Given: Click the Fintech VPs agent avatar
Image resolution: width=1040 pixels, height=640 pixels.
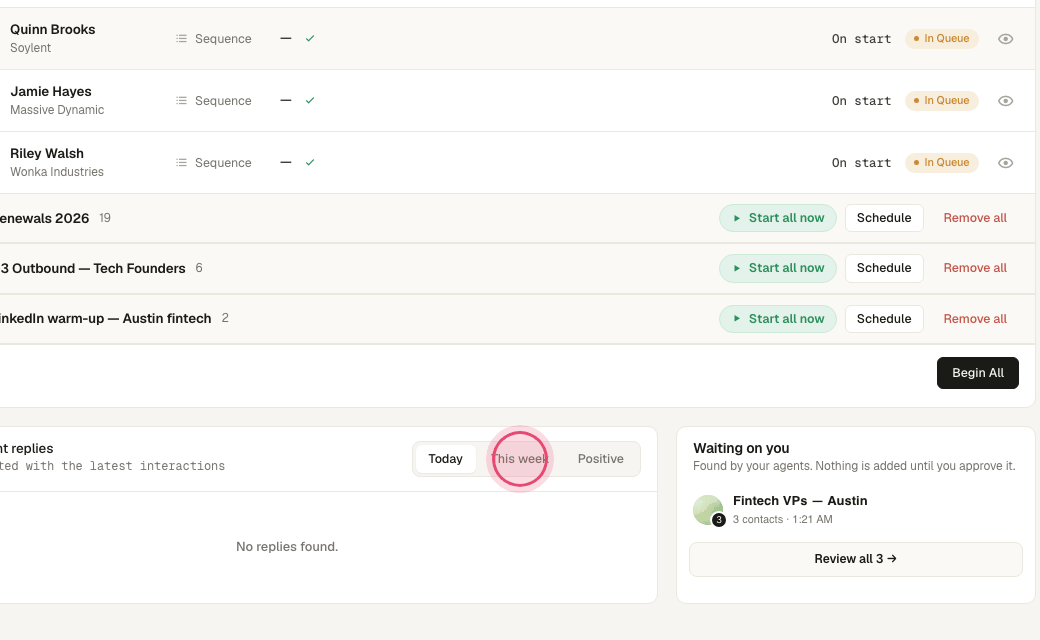Looking at the screenshot, I should coord(708,510).
